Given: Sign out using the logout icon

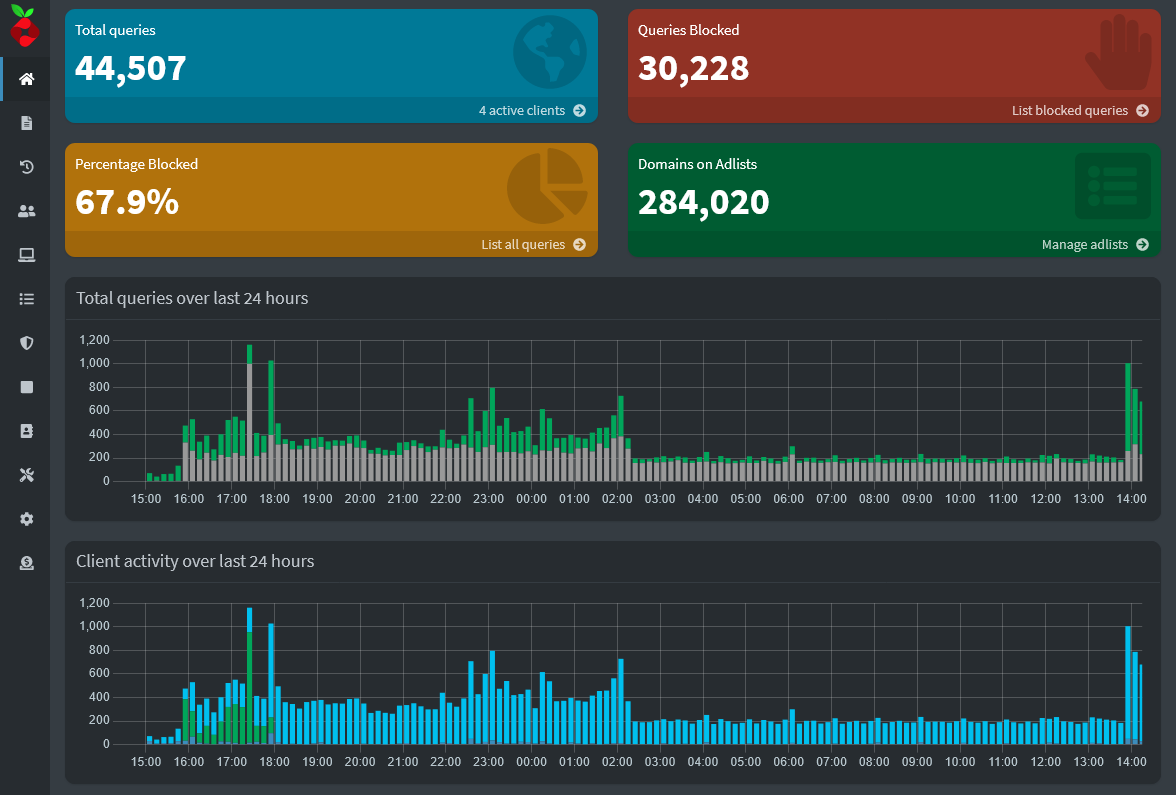Looking at the screenshot, I should [x=25, y=563].
